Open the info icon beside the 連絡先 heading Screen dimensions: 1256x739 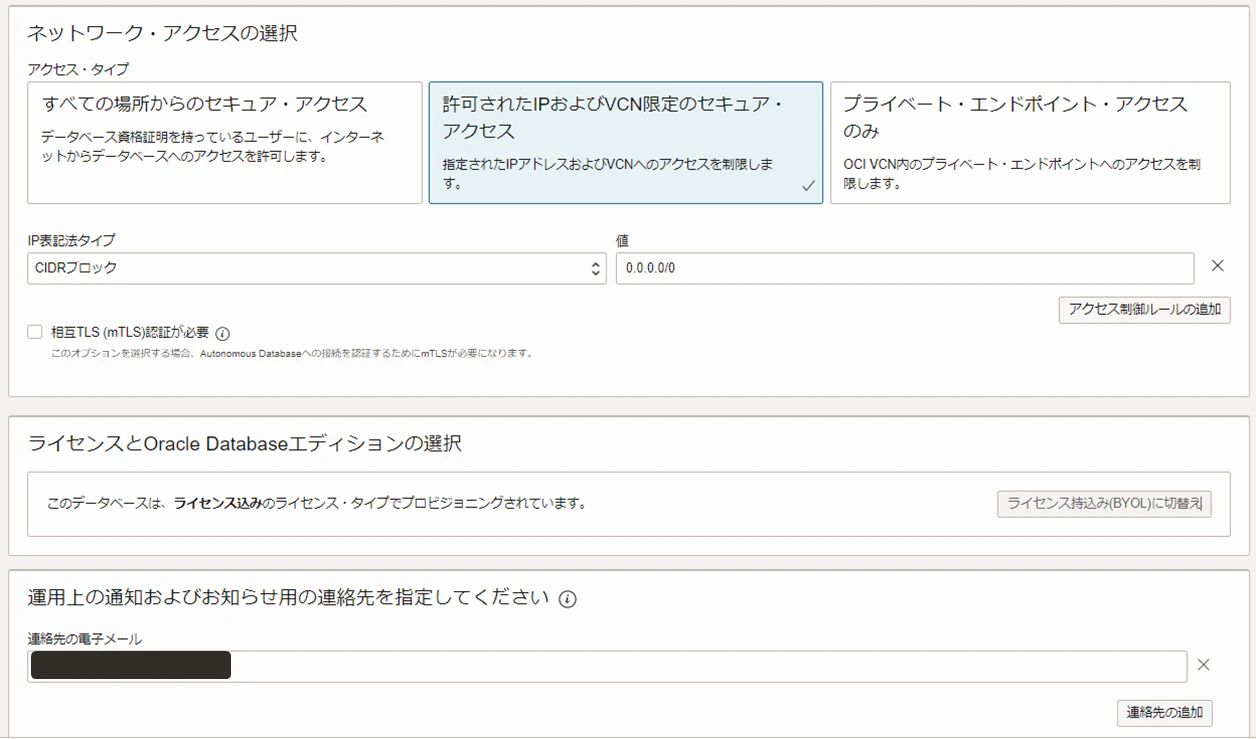click(568, 599)
